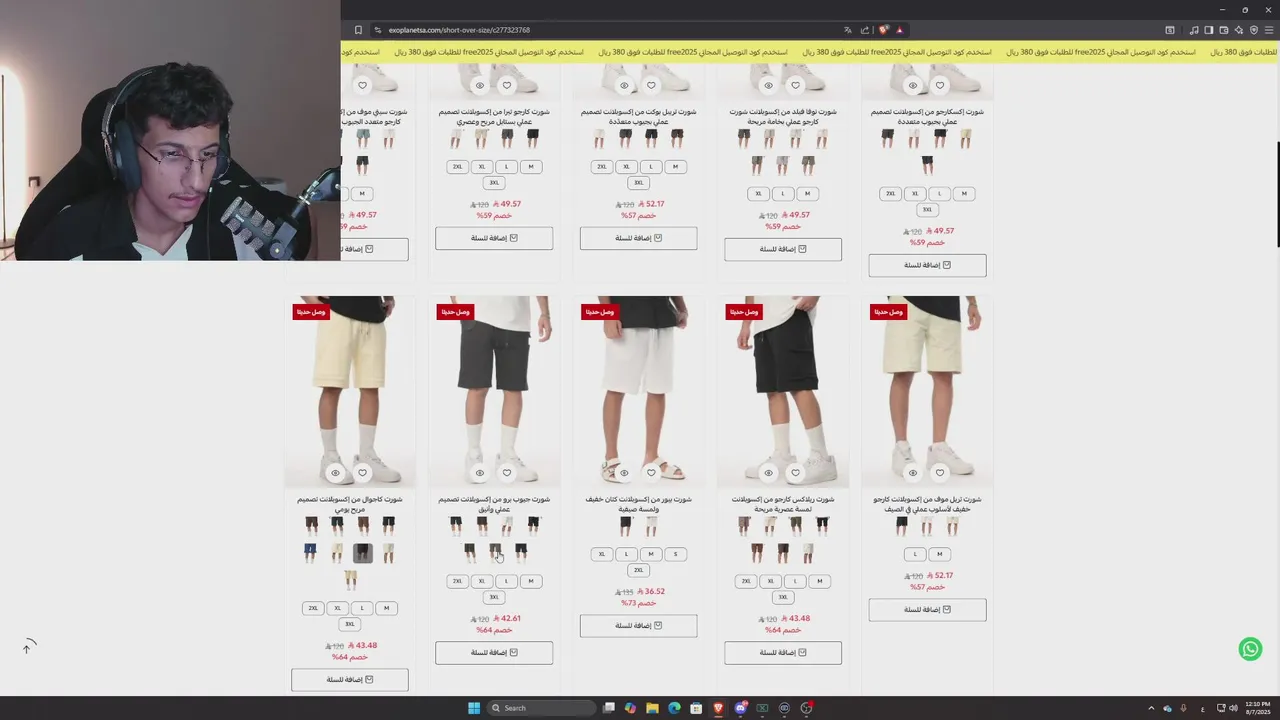This screenshot has height=720, width=1280.
Task: Add the Excargo shorts (إكسكارجو) to the cart
Action: click(927, 265)
